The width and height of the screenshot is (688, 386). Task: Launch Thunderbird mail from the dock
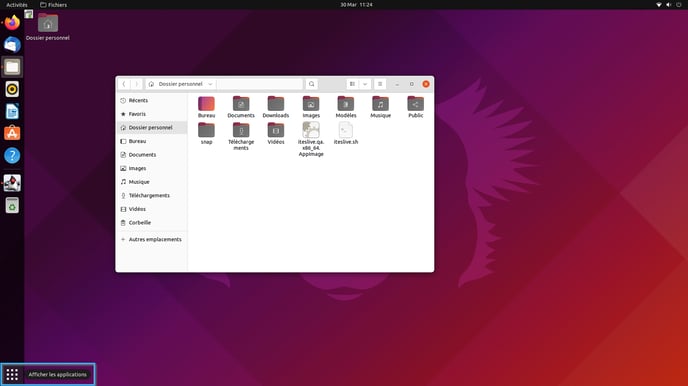coord(12,45)
